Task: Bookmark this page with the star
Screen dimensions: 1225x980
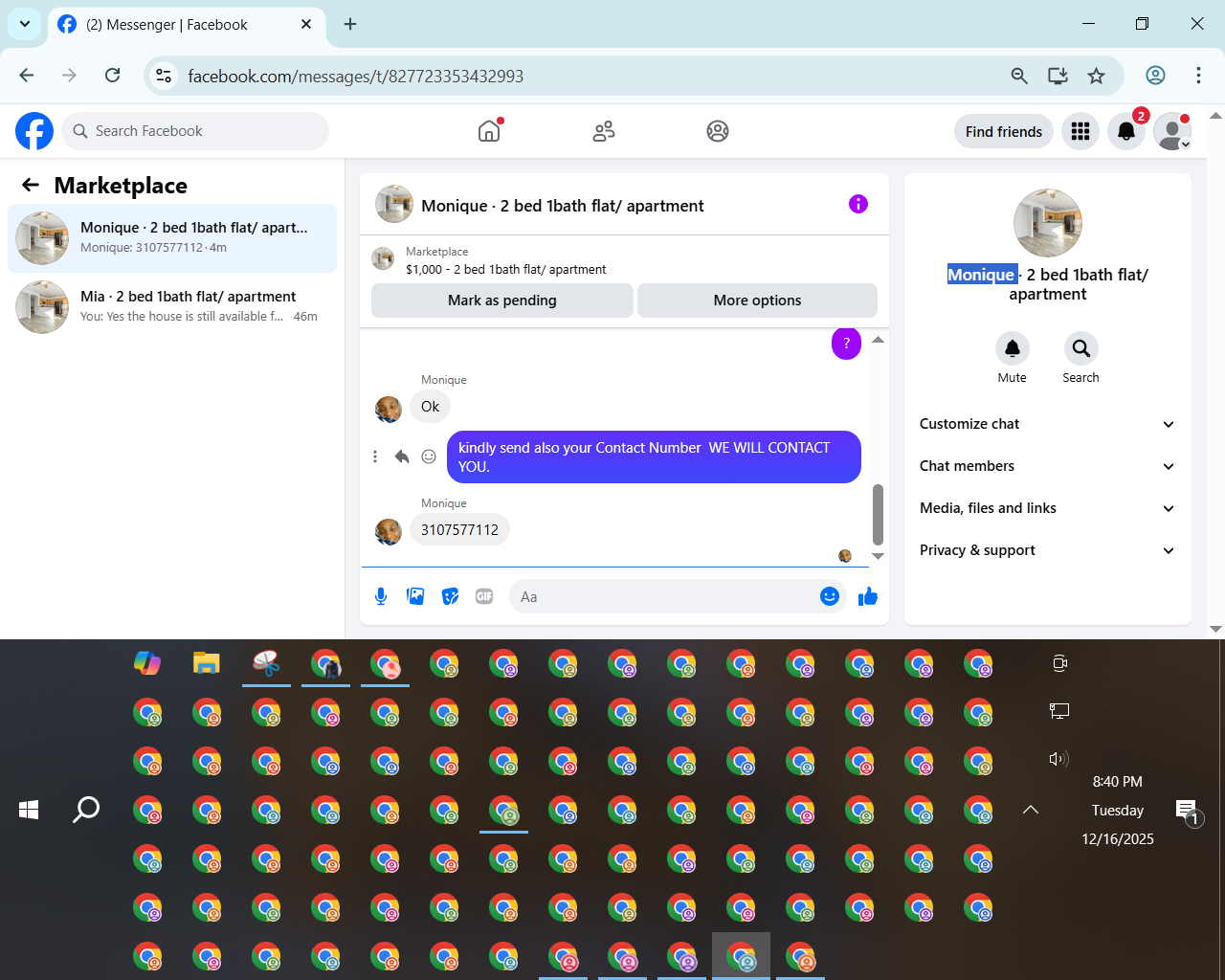Action: [1096, 76]
